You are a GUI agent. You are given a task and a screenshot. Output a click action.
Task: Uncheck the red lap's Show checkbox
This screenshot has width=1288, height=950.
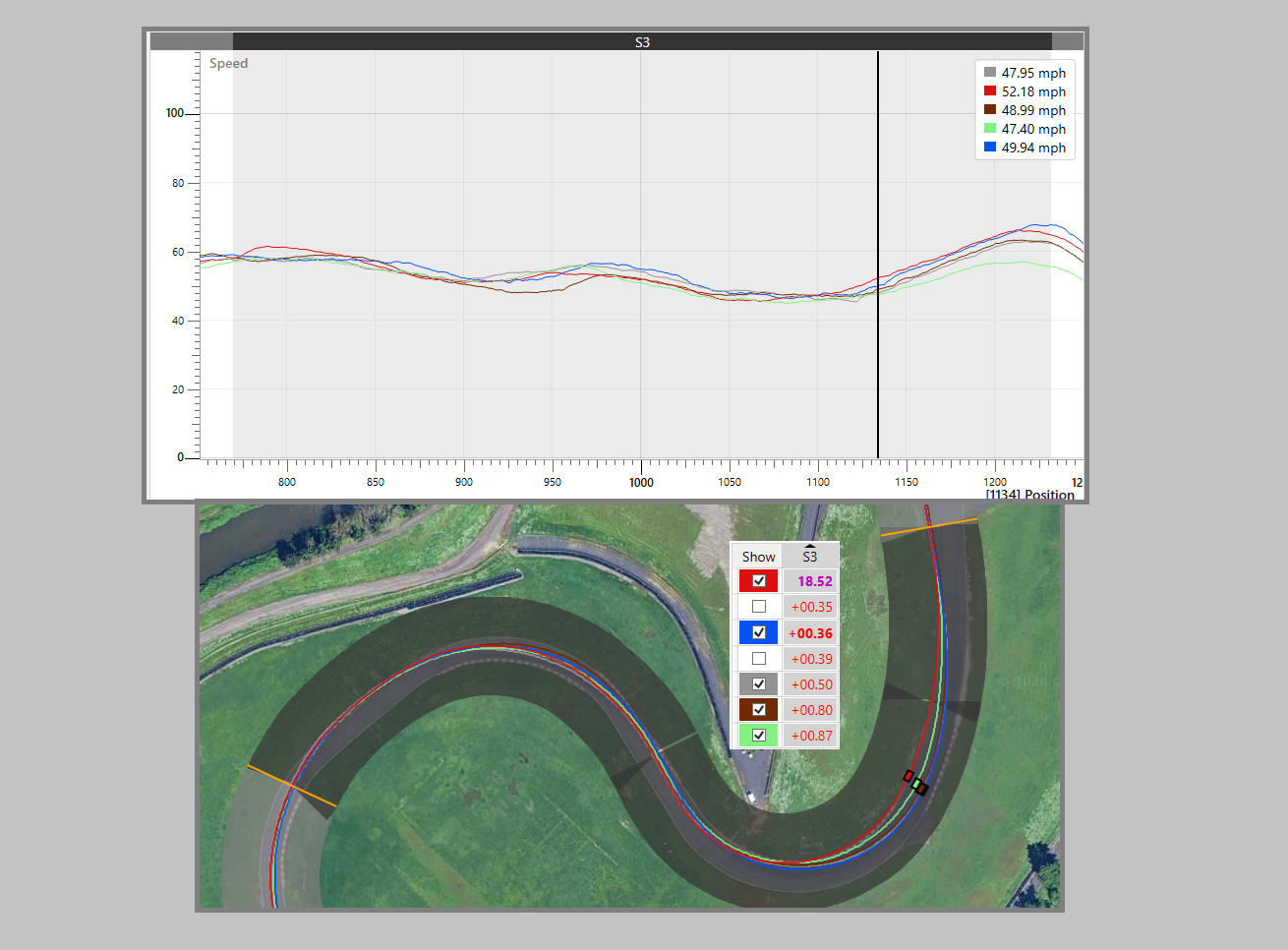pyautogui.click(x=758, y=581)
